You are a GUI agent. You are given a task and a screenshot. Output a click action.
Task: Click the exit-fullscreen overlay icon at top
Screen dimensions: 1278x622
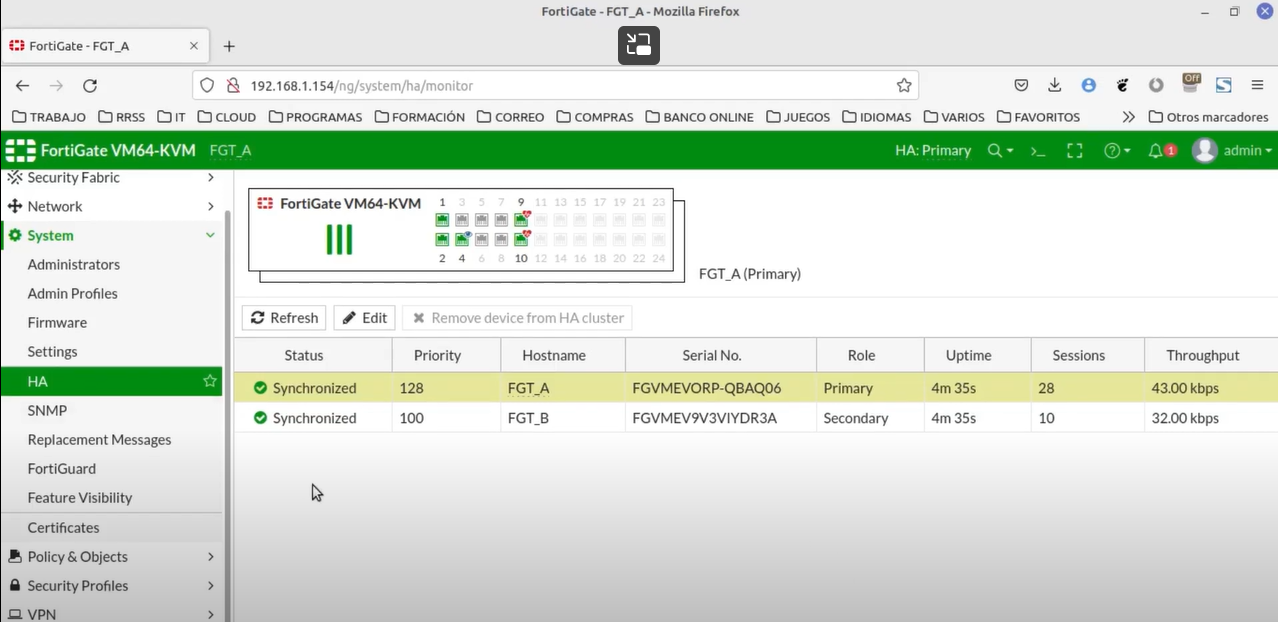pos(638,45)
